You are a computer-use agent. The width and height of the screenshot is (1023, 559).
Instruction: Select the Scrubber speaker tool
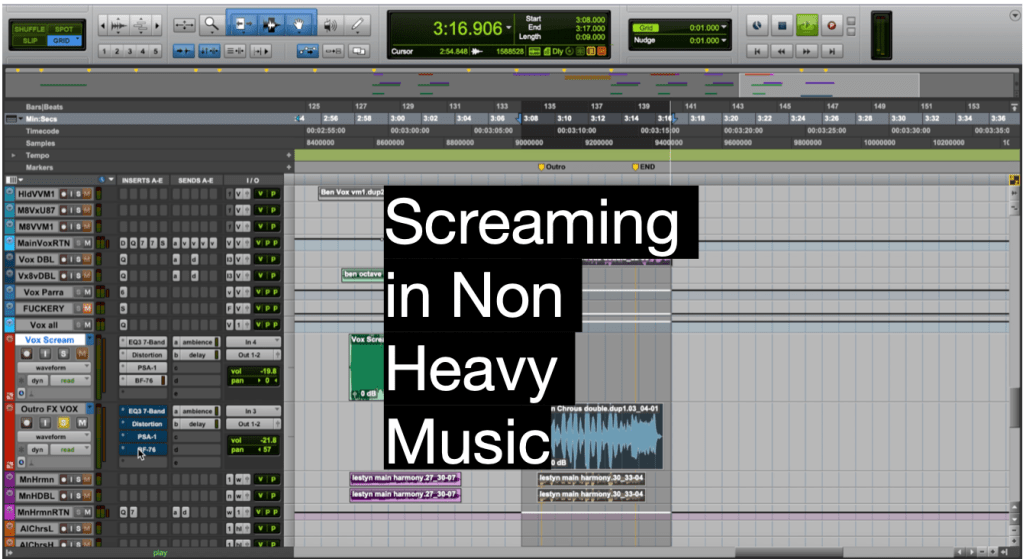pyautogui.click(x=330, y=23)
